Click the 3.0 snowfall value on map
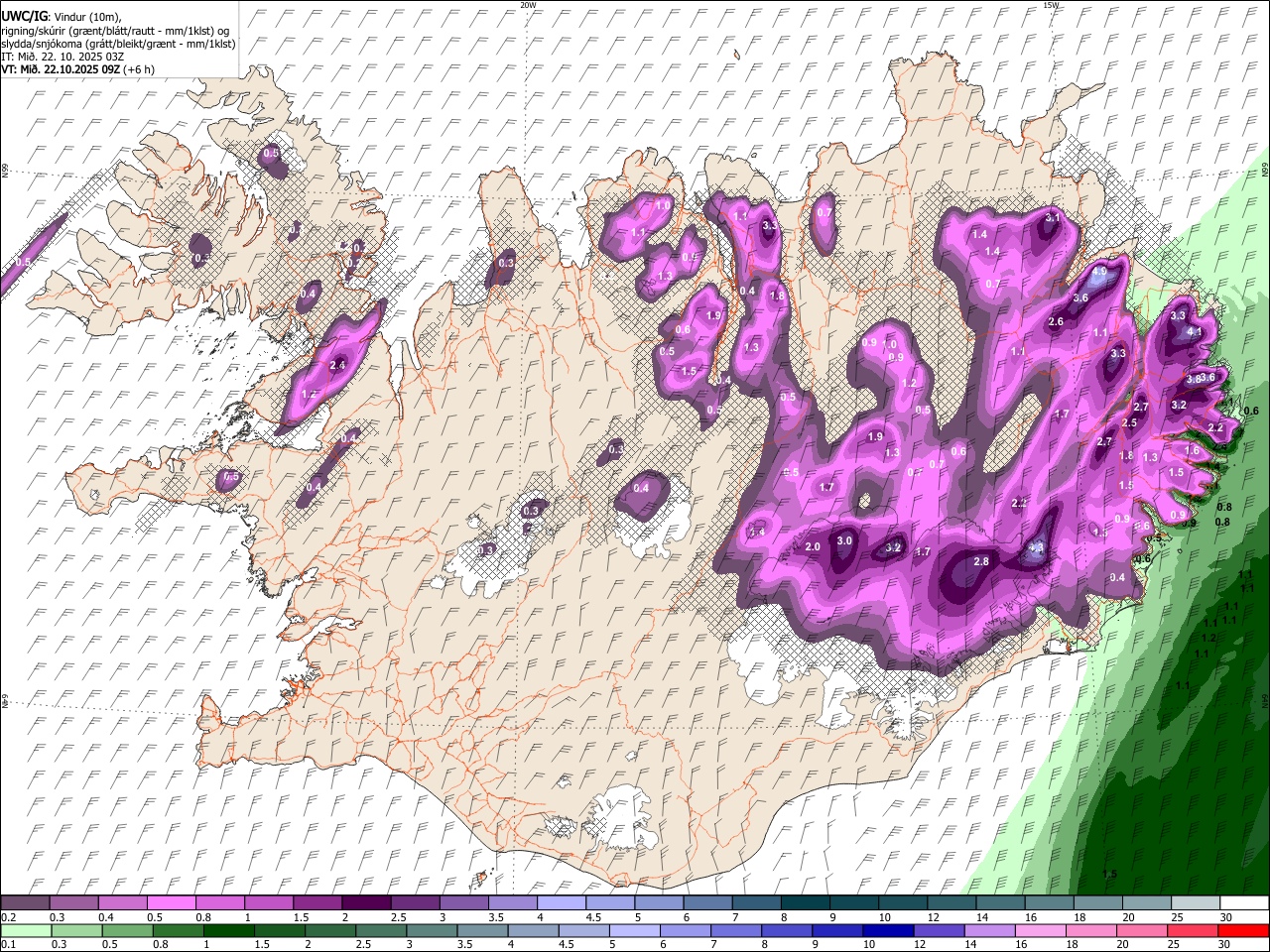 point(844,540)
